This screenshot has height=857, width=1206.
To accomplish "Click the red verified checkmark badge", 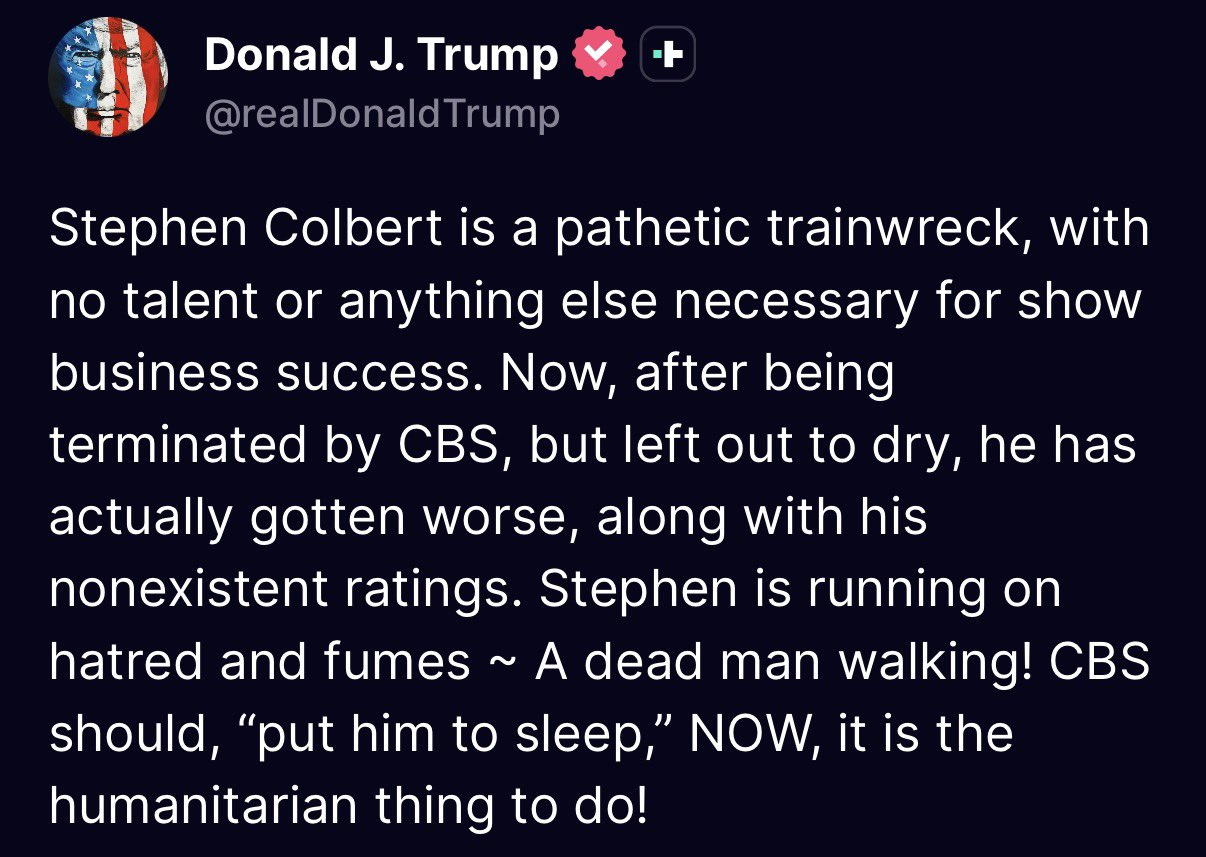I will (597, 55).
